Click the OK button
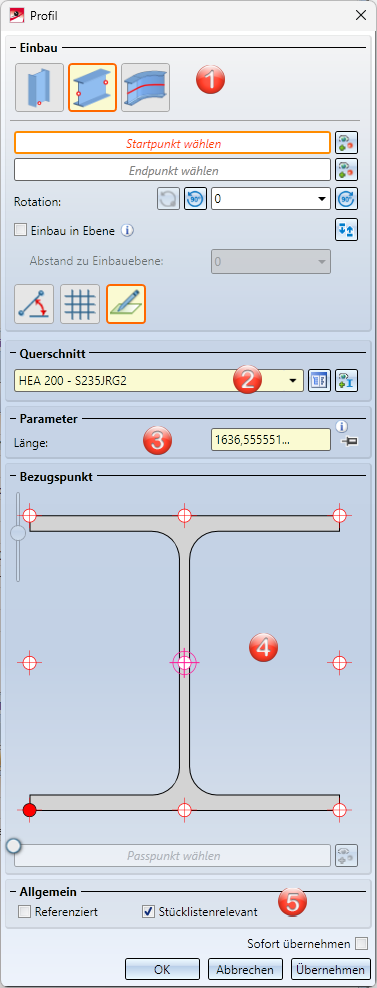The image size is (377, 988). point(162,969)
